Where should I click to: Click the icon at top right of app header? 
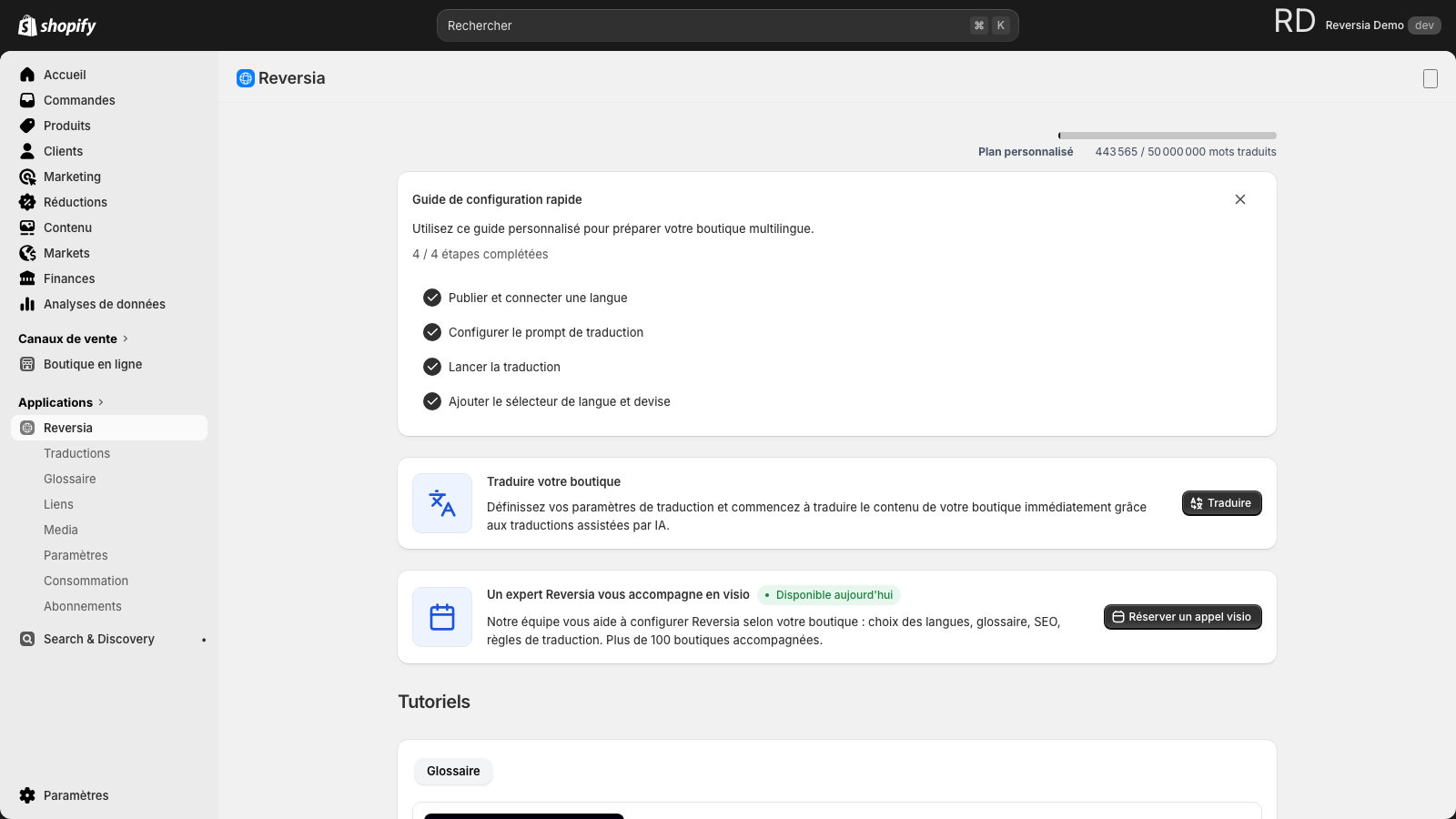coord(1431,79)
